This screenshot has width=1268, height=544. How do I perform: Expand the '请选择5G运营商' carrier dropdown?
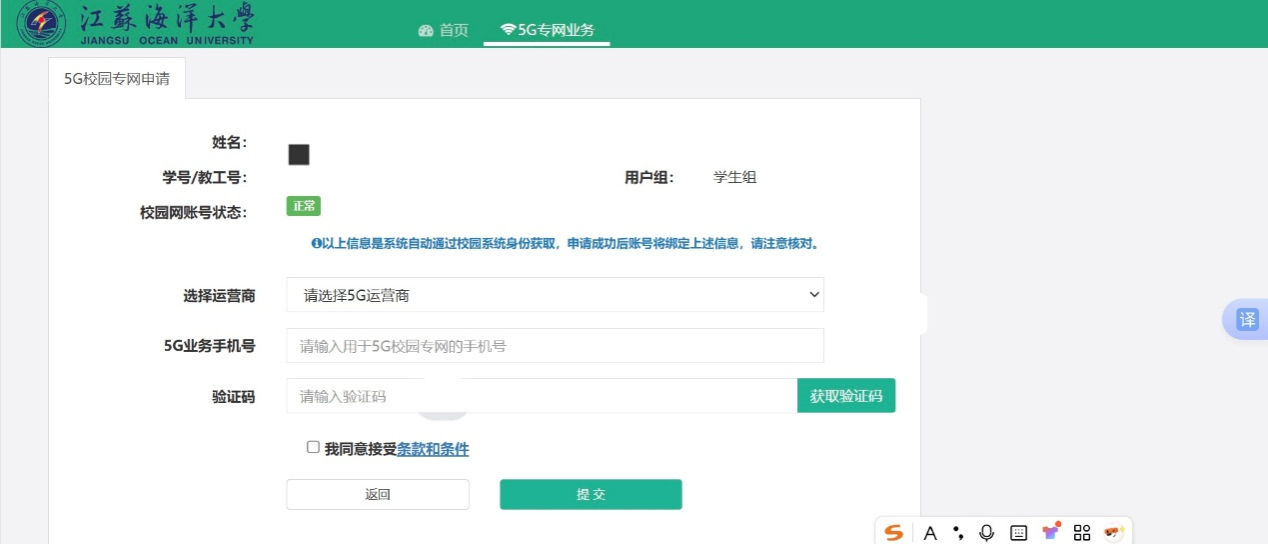tap(555, 295)
